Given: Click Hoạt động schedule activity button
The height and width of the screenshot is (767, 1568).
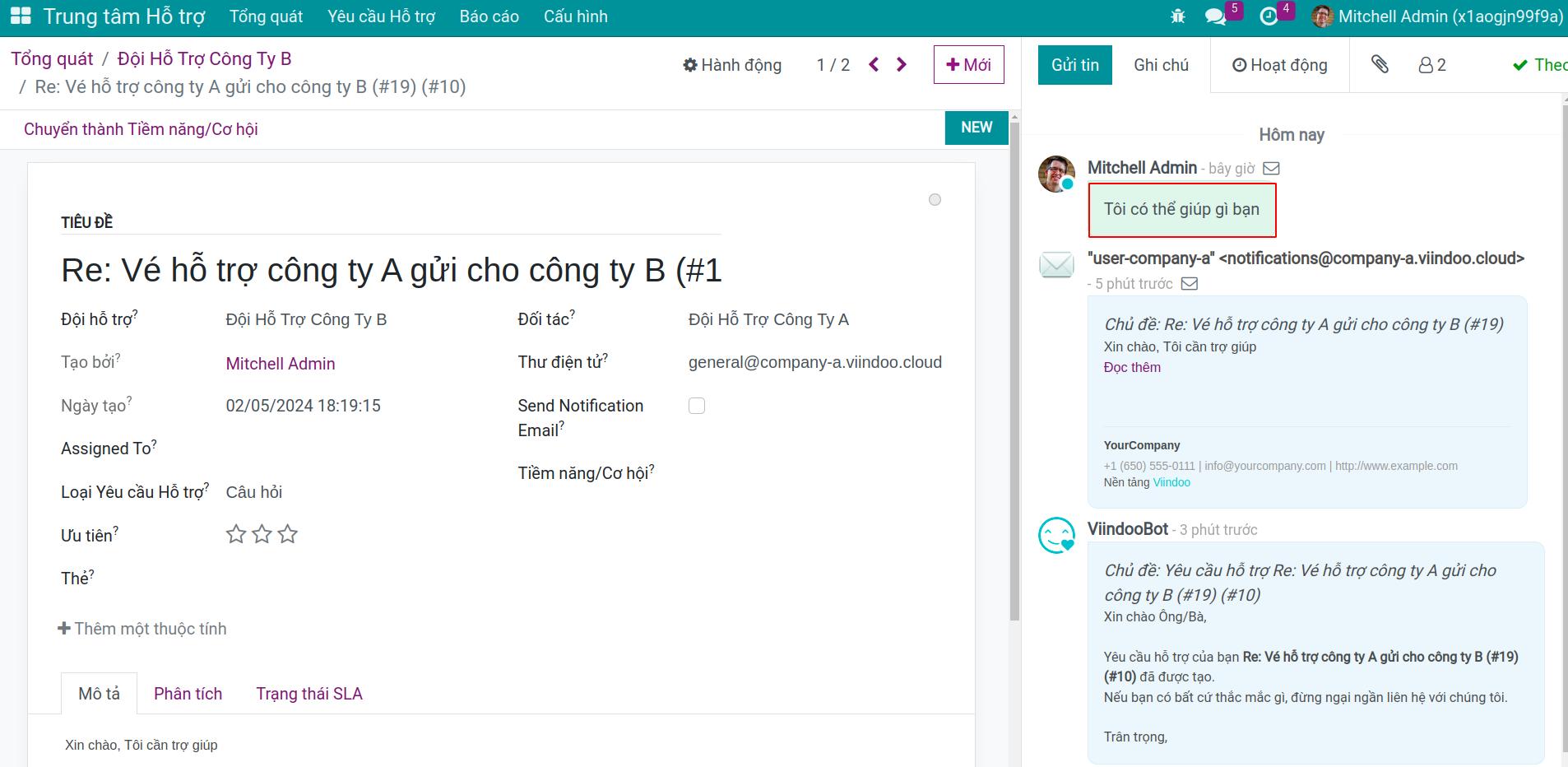Looking at the screenshot, I should tap(1279, 65).
